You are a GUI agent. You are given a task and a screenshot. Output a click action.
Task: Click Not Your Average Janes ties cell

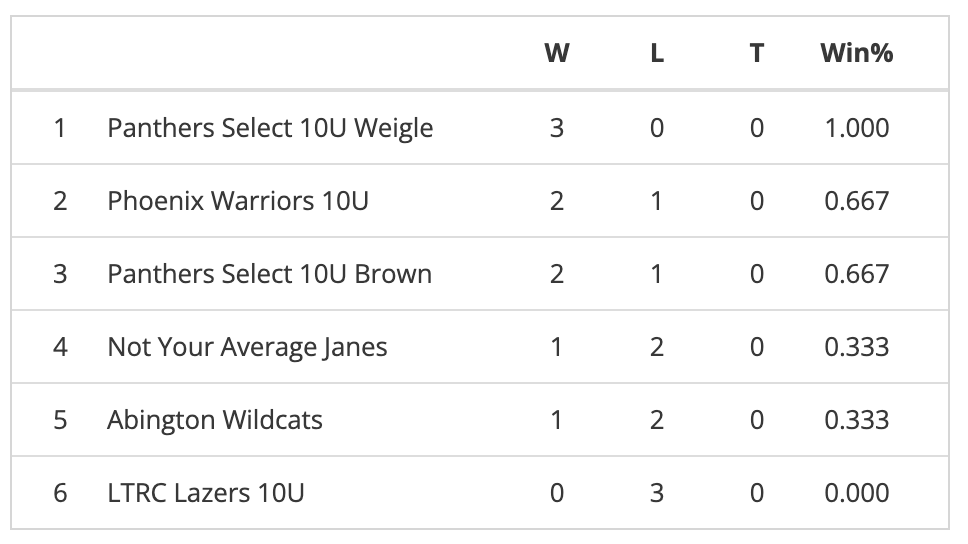(x=757, y=347)
